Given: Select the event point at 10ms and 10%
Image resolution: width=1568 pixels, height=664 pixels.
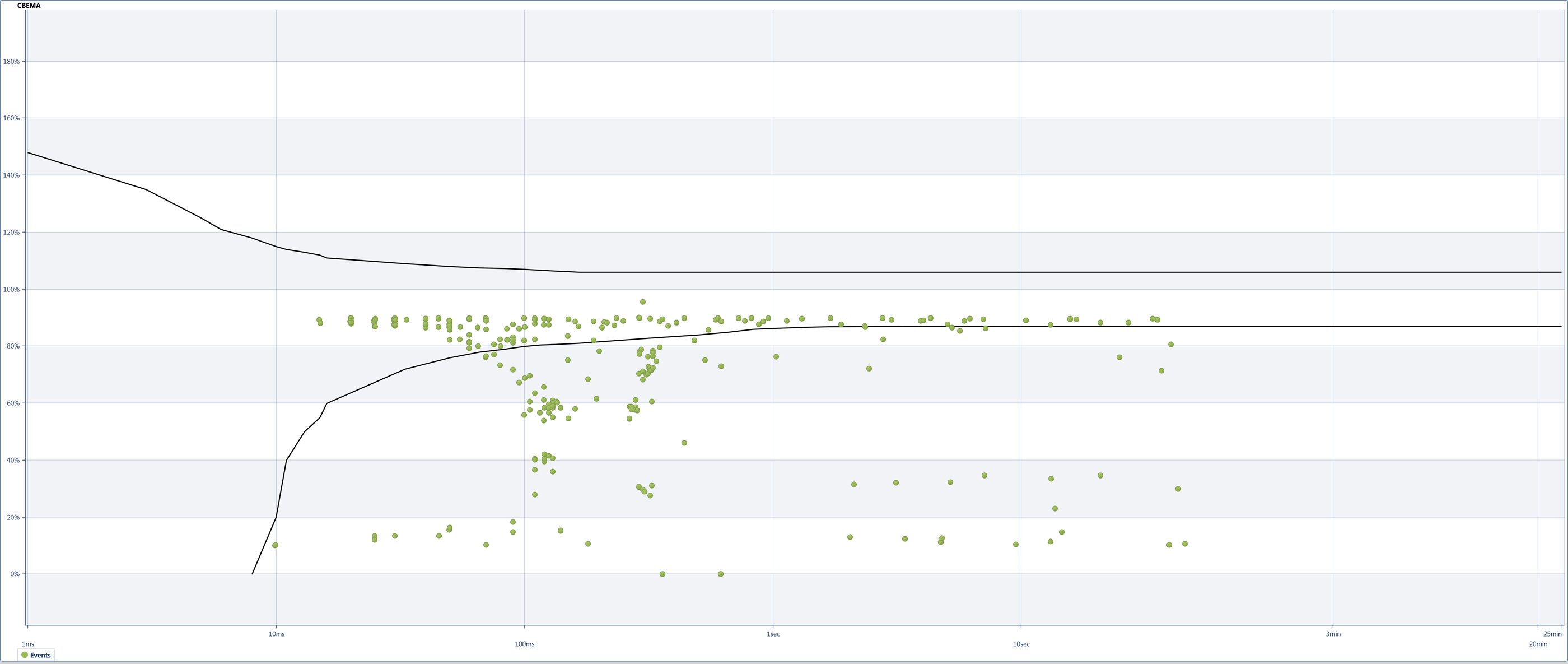Looking at the screenshot, I should coord(275,545).
